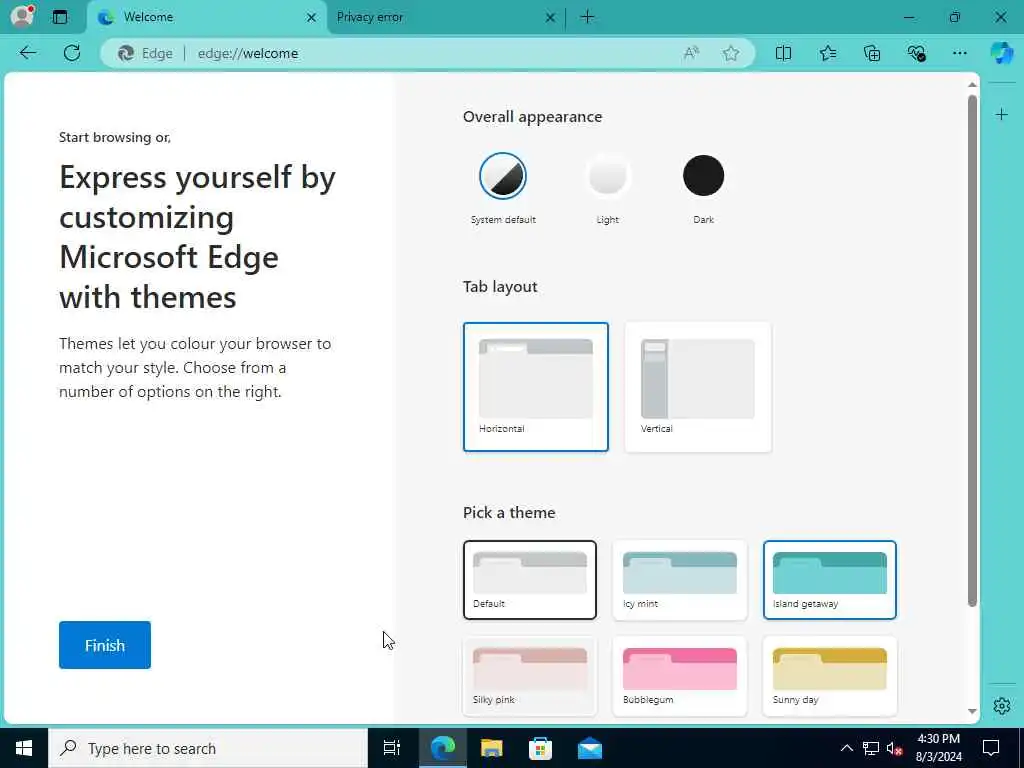1024x768 pixels.
Task: Click the Finish button
Action: pyautogui.click(x=104, y=645)
